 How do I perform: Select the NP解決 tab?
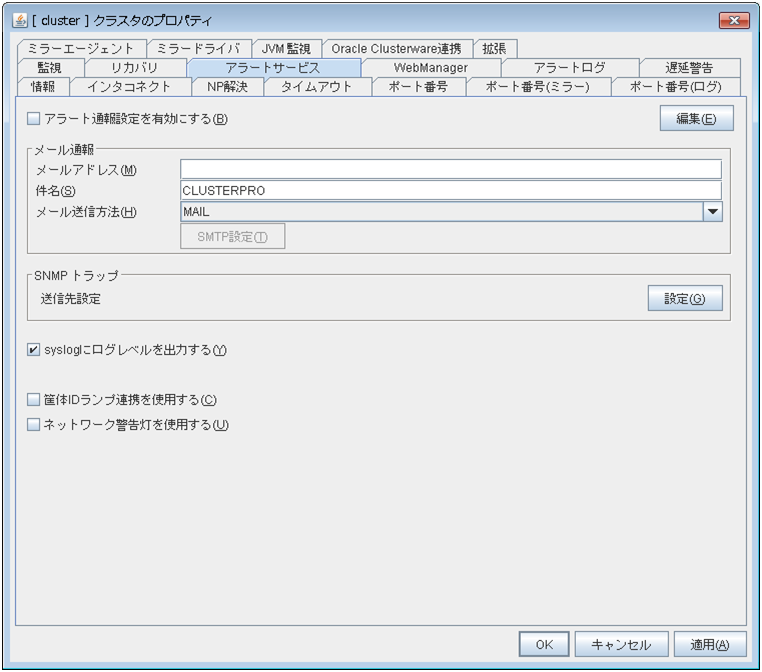point(227,87)
